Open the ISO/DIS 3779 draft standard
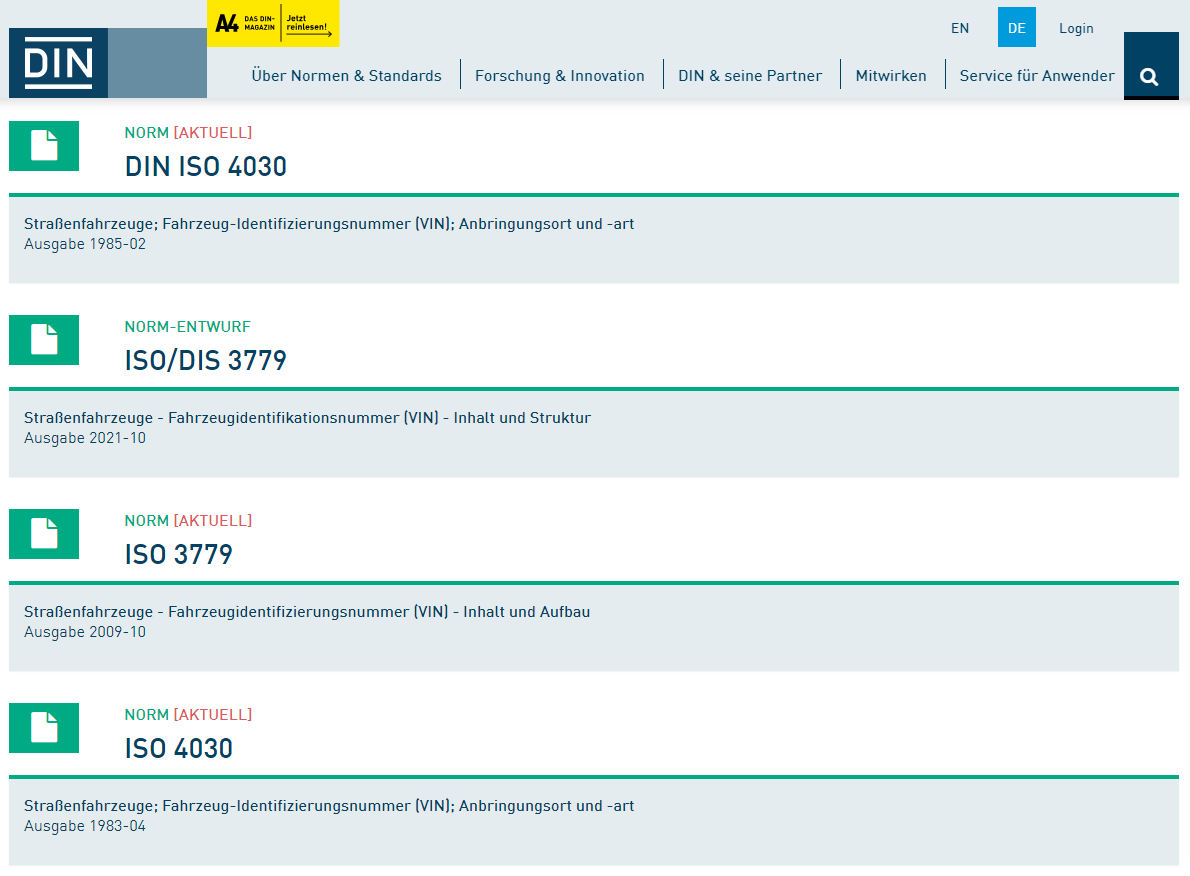This screenshot has width=1190, height=876. point(205,360)
